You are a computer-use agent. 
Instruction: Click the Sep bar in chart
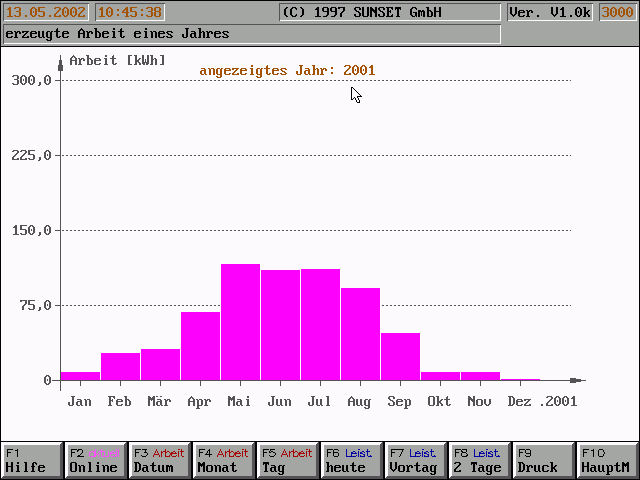pos(400,357)
